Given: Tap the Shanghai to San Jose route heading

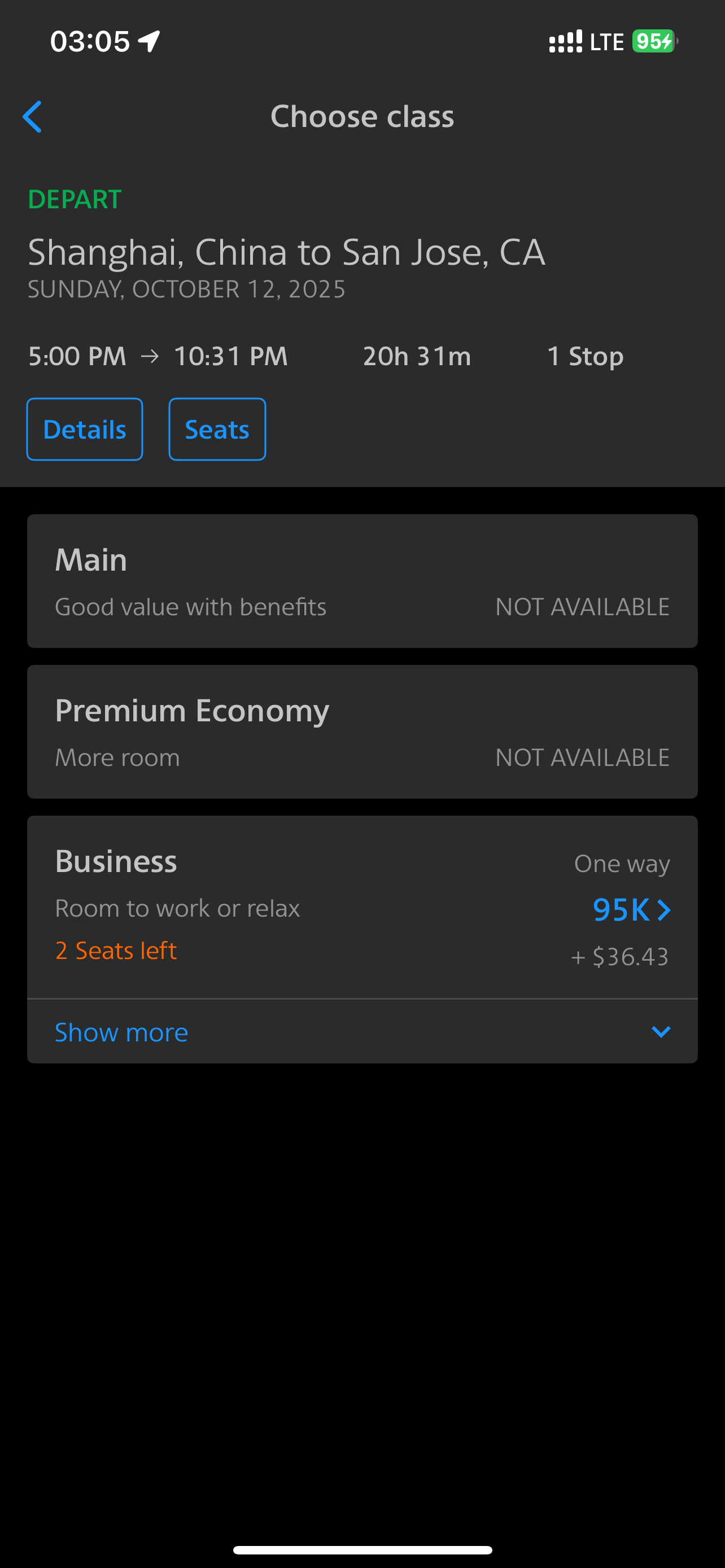Looking at the screenshot, I should [x=286, y=252].
